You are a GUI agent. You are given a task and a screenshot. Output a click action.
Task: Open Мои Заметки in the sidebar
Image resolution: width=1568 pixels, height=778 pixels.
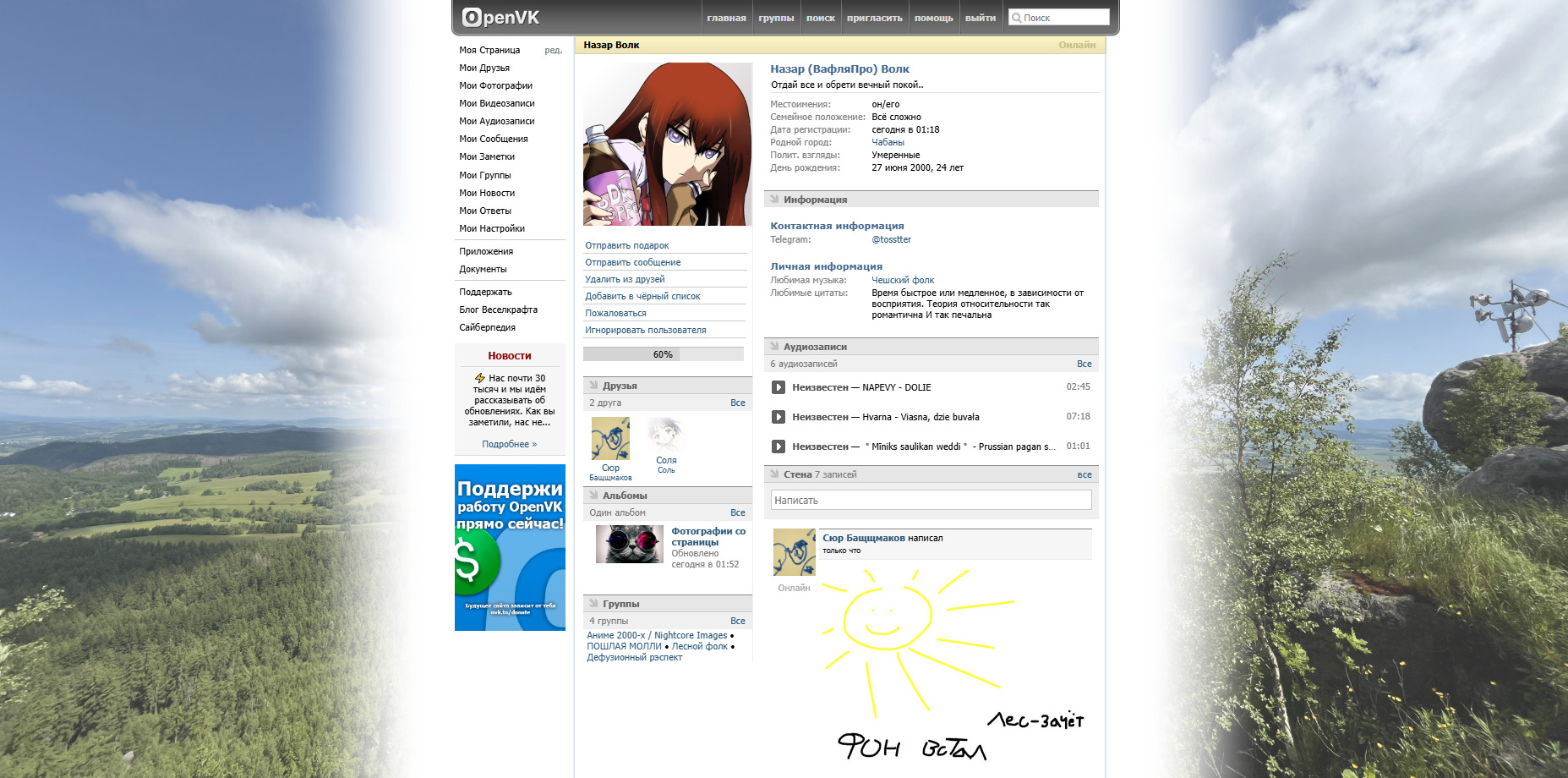[x=487, y=156]
